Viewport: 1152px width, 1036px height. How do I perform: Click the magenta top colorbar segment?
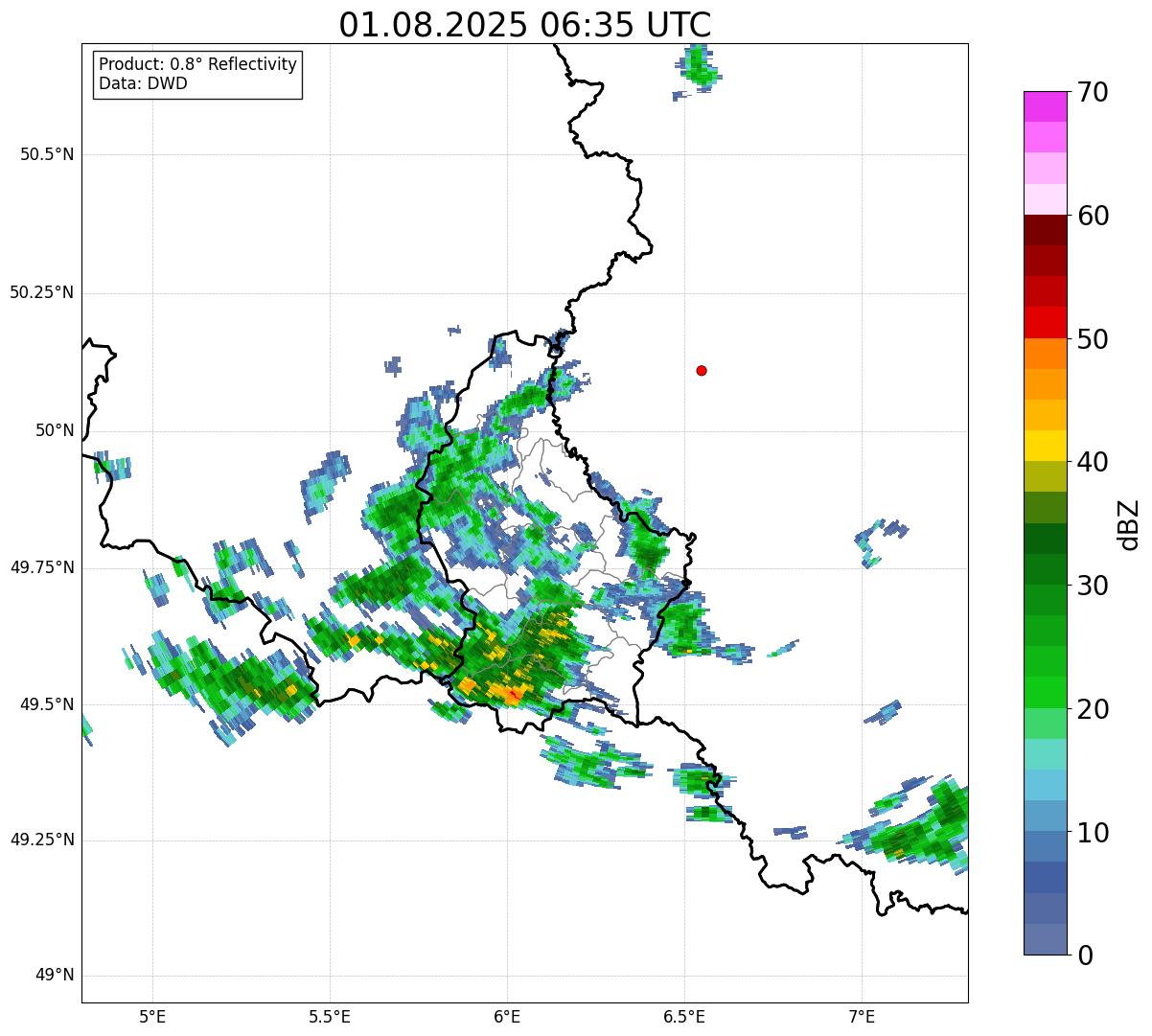[x=1045, y=106]
